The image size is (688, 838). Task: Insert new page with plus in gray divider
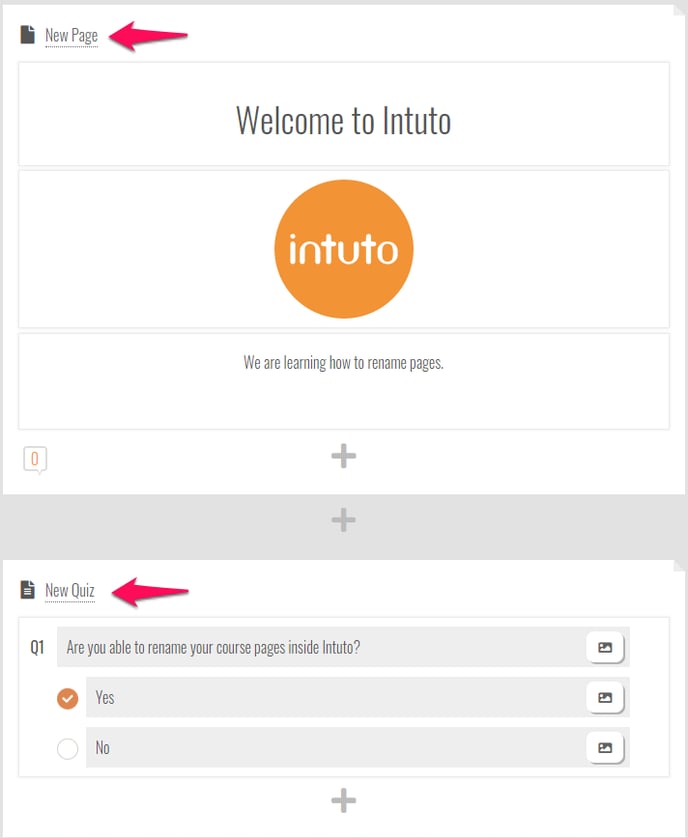coord(344,520)
